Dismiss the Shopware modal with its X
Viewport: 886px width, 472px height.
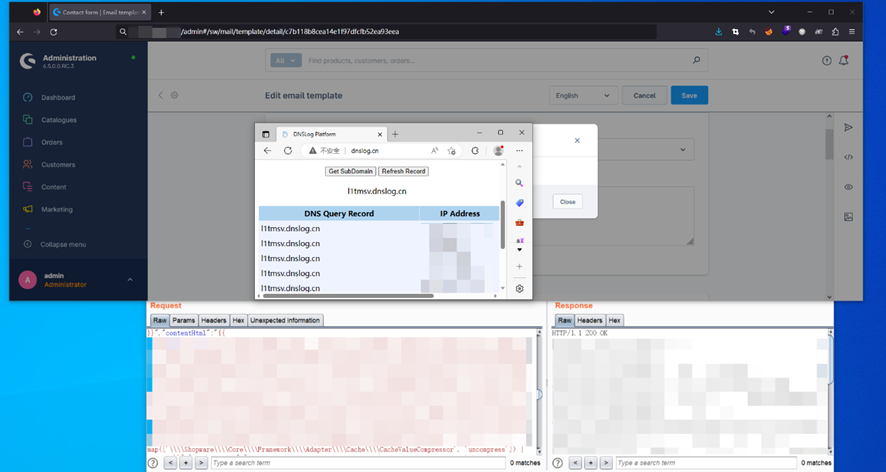coord(577,140)
